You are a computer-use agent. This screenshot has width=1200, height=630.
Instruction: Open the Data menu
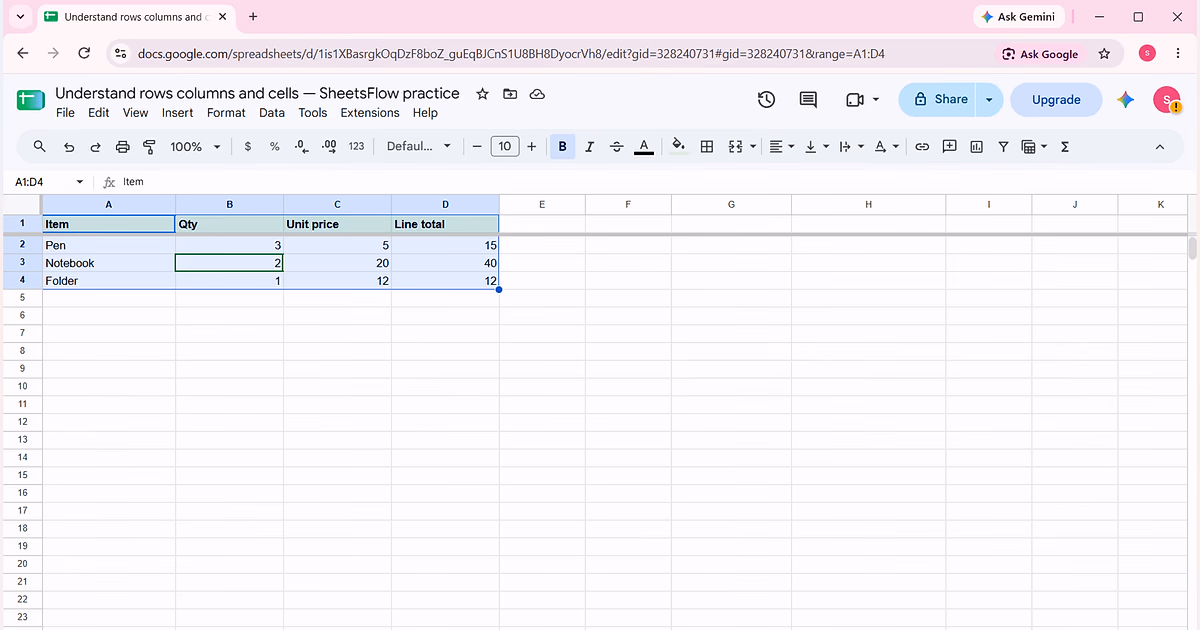click(x=272, y=113)
